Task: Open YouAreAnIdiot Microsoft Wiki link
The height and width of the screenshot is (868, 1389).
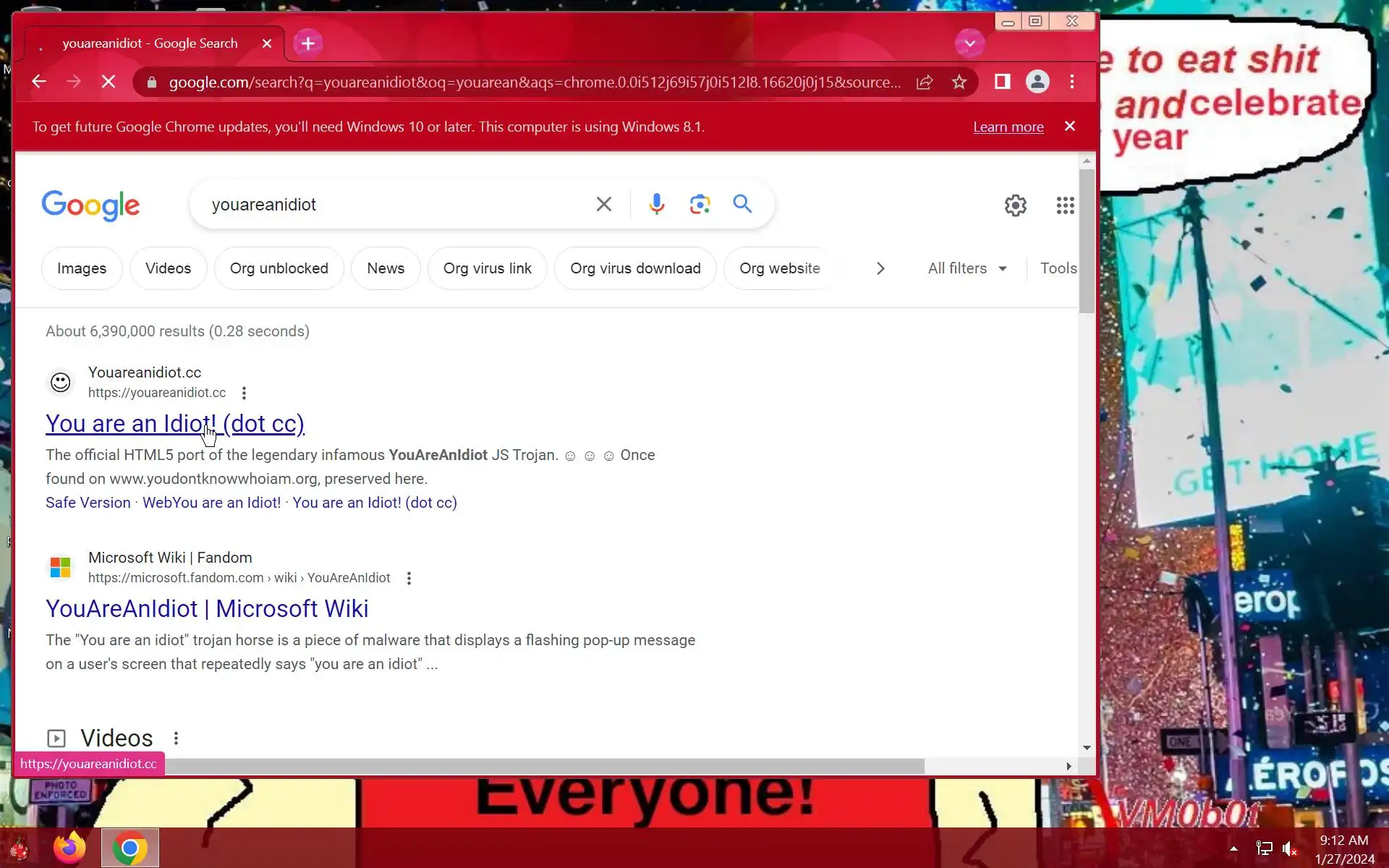Action: pyautogui.click(x=207, y=608)
